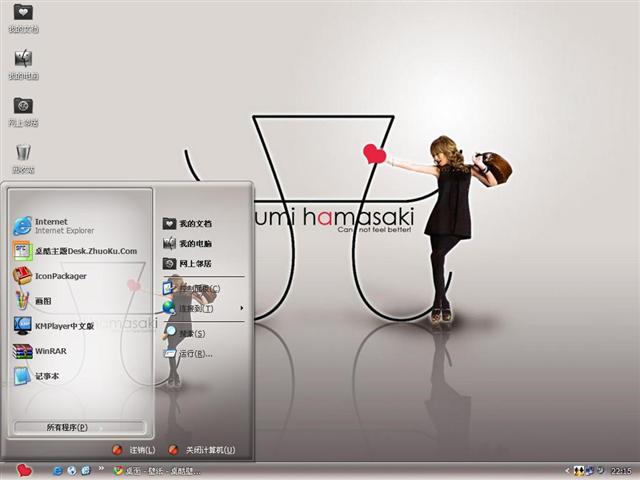Launch Internet Explorer from quick launch bar
The height and width of the screenshot is (480, 640).
58,471
